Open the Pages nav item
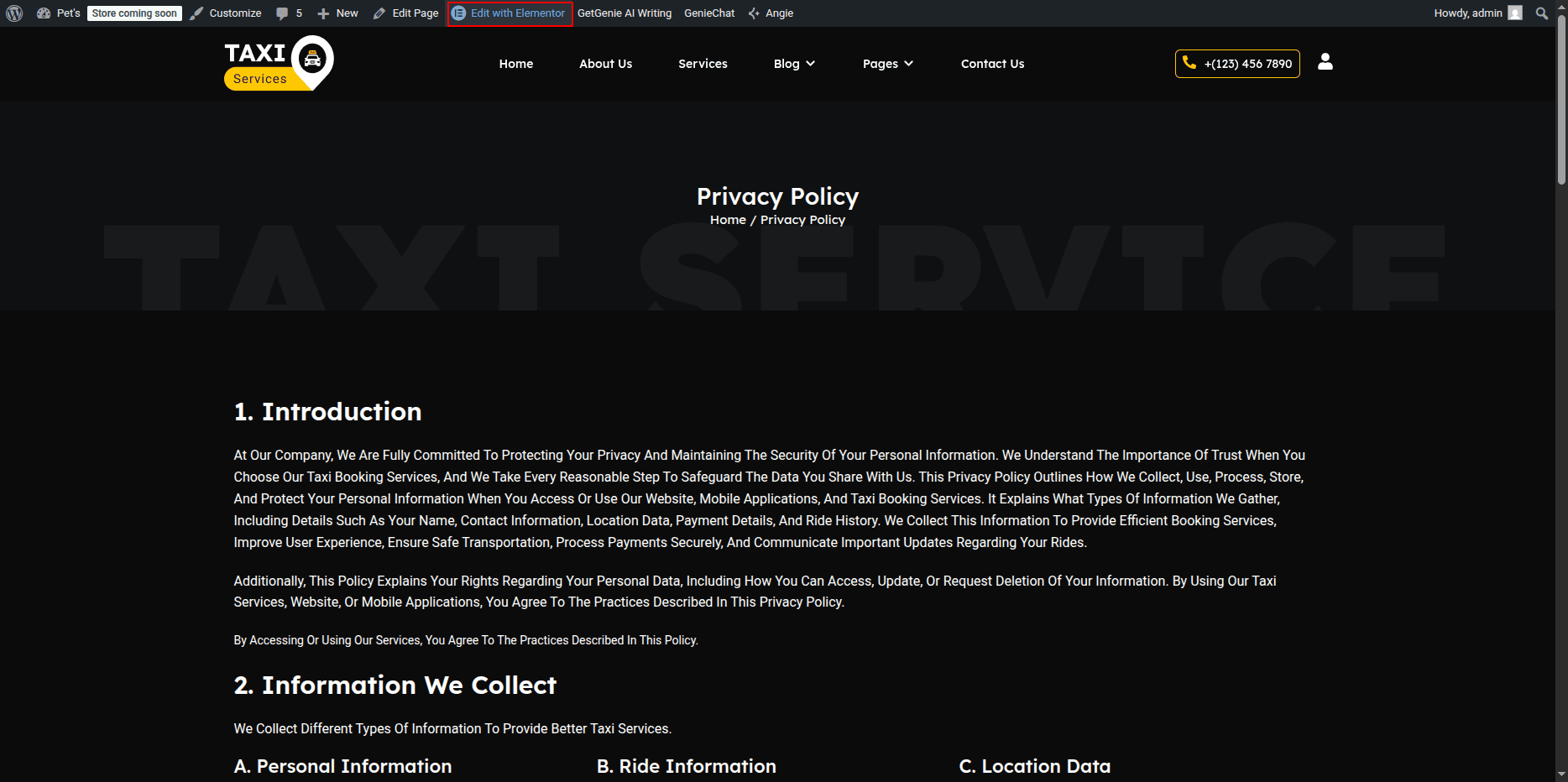The image size is (1568, 782). [x=881, y=64]
